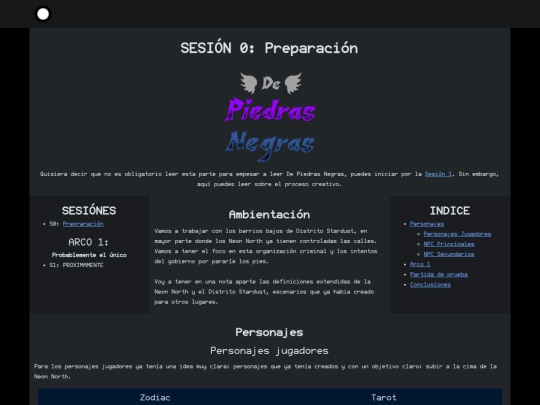
Task: Go to Partida de prueba section link
Action: [x=438, y=274]
